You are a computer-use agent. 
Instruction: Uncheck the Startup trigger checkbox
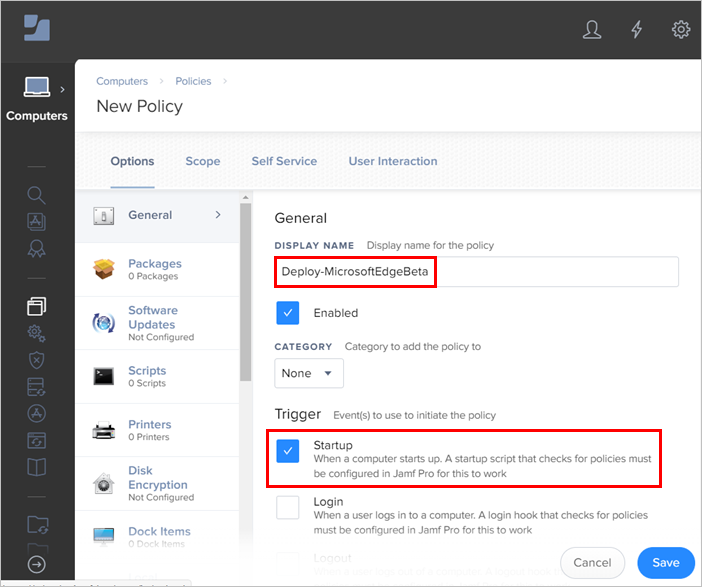287,450
